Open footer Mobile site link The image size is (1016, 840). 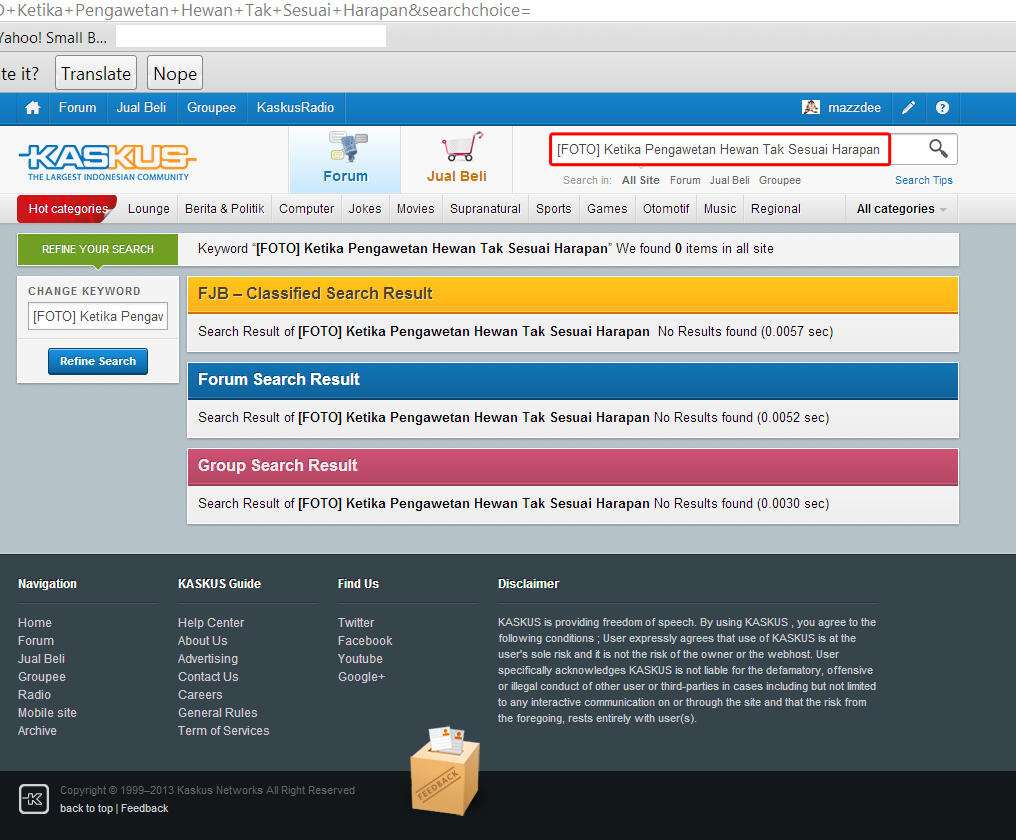[47, 712]
